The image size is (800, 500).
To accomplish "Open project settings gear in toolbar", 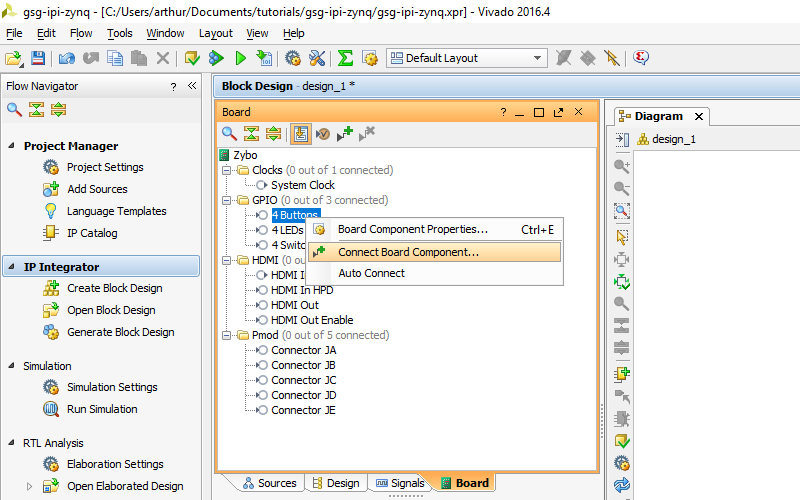I will 293,58.
